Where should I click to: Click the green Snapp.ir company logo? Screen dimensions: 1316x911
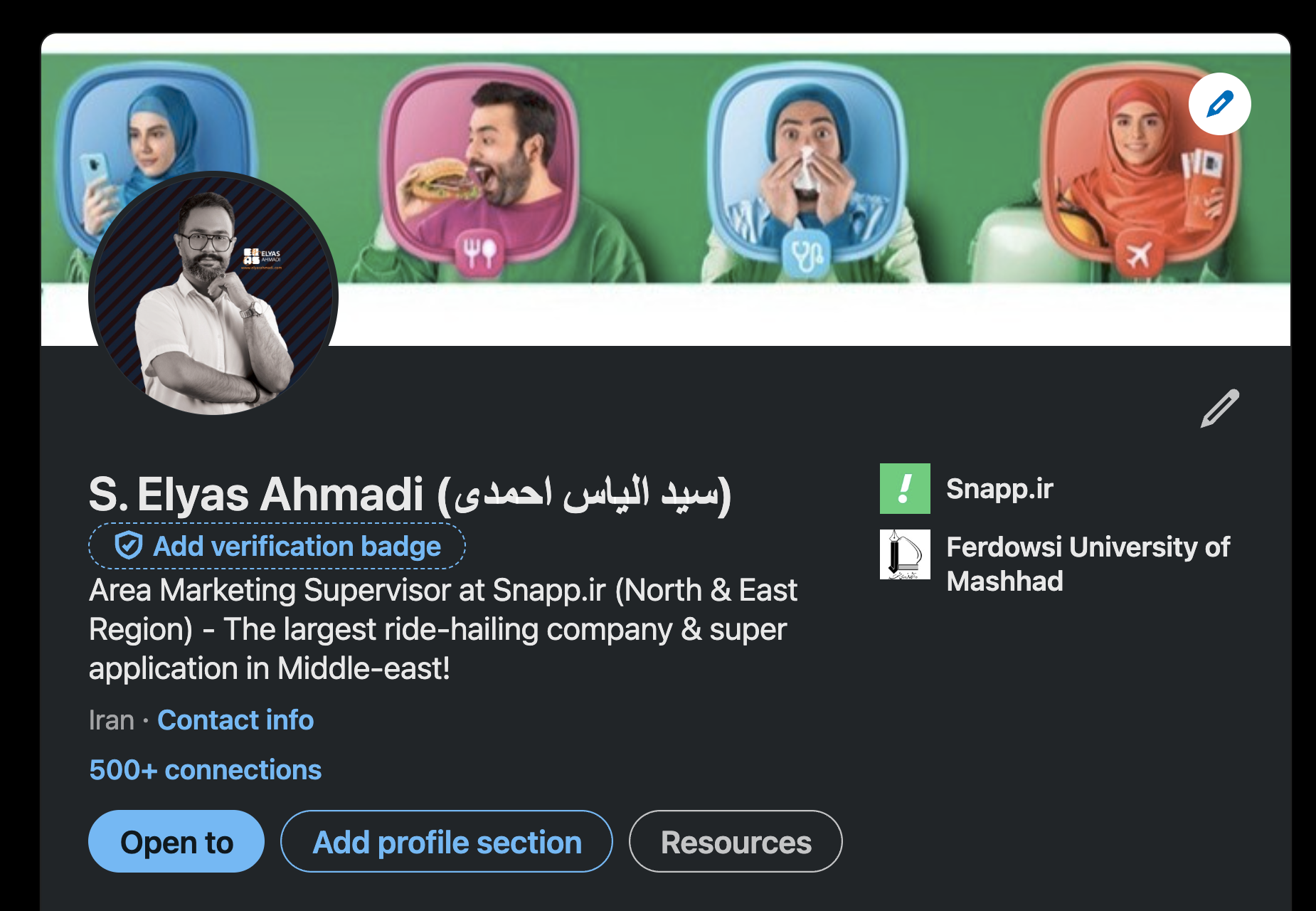pos(905,488)
